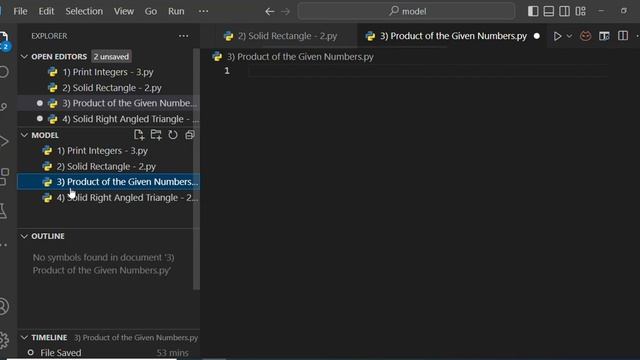This screenshot has height=360, width=640.
Task: Click the Copilot cat-face icon in editor toolbar
Action: pos(586,36)
